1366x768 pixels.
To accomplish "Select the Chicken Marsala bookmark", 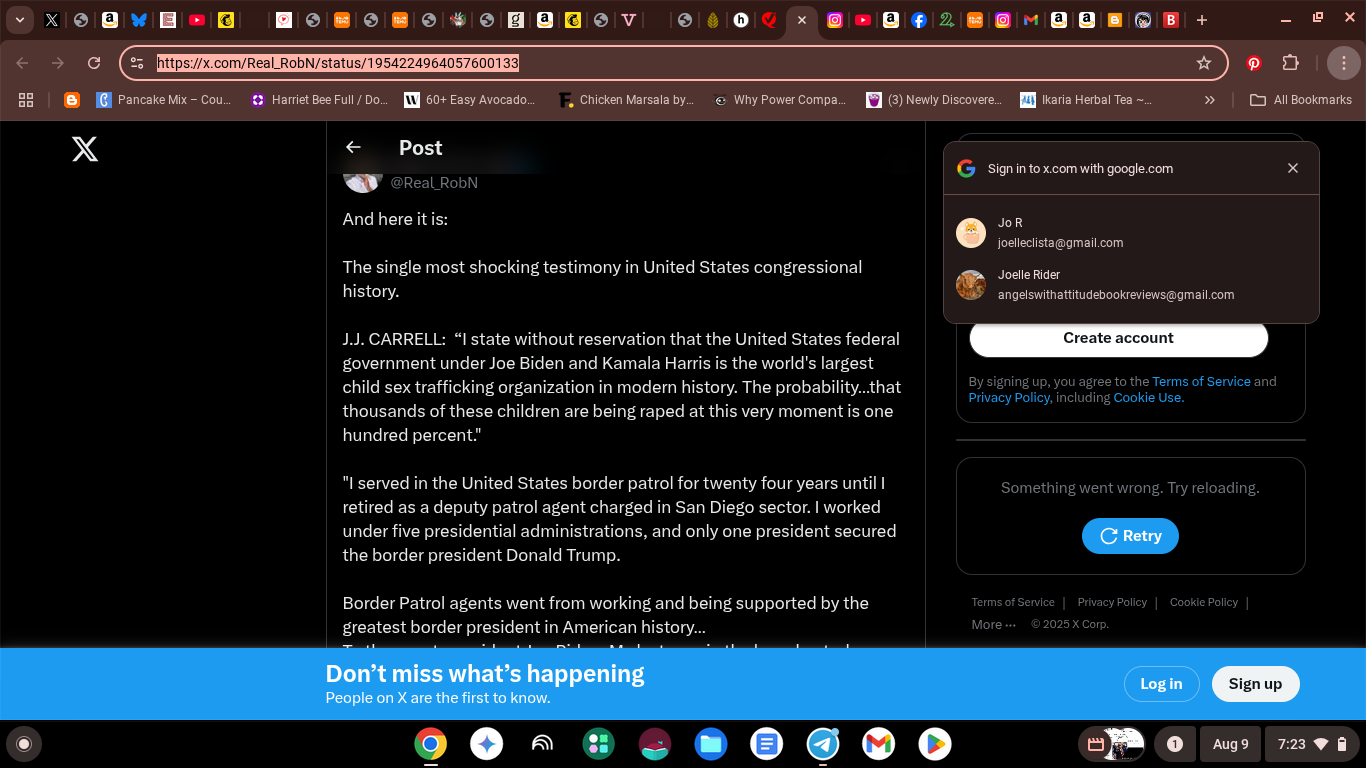I will click(x=626, y=100).
